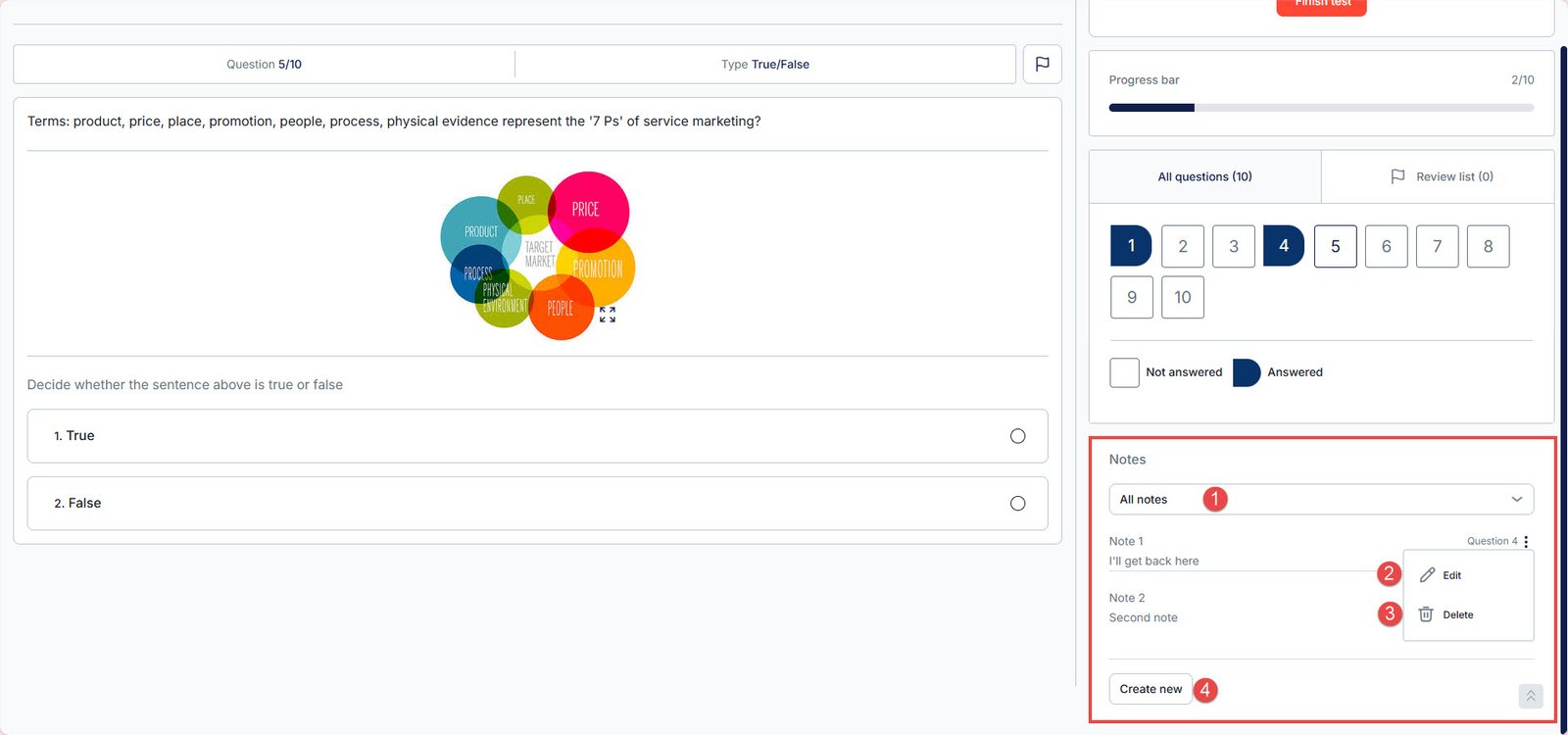Switch to All questions tab
The width and height of the screenshot is (1568, 735).
pyautogui.click(x=1204, y=176)
